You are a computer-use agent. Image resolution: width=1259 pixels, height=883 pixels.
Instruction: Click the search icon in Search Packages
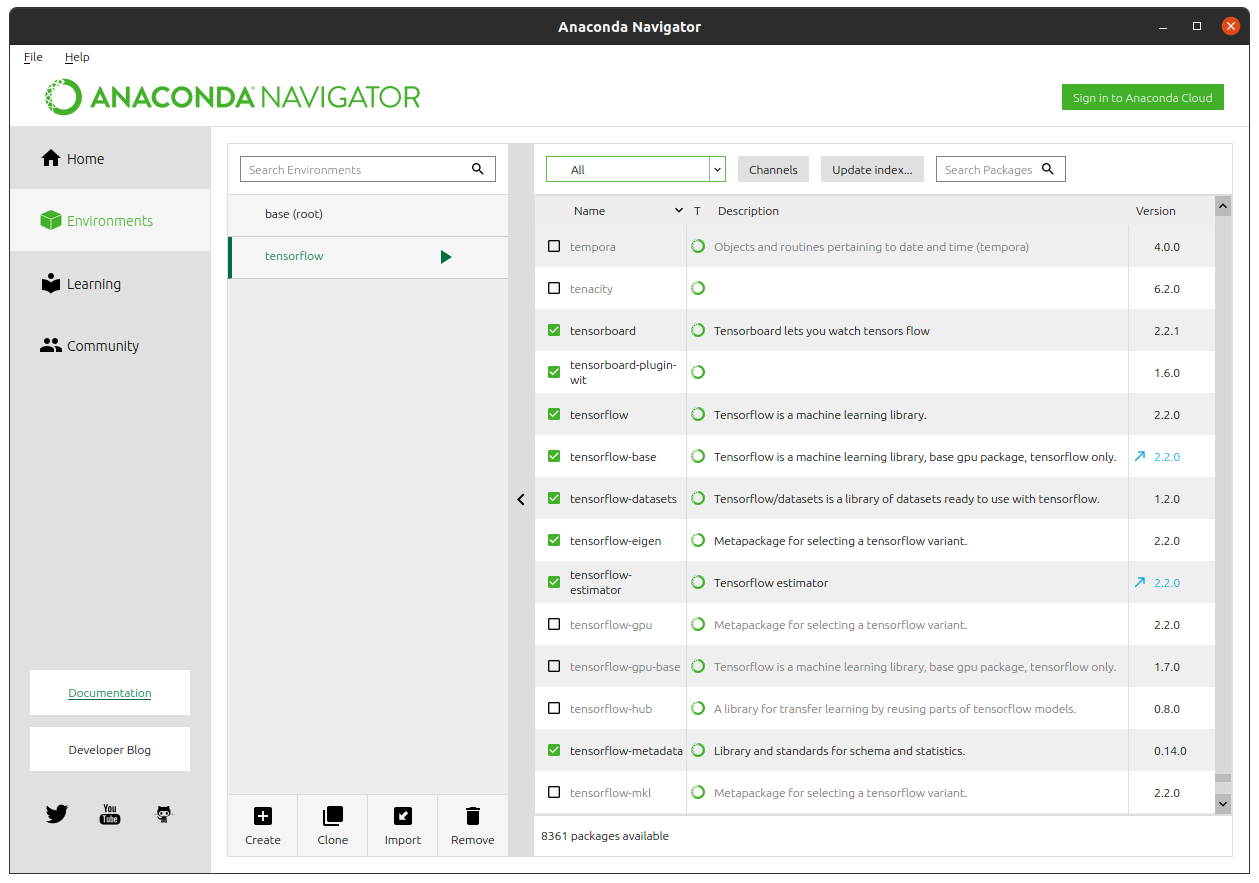(1048, 169)
